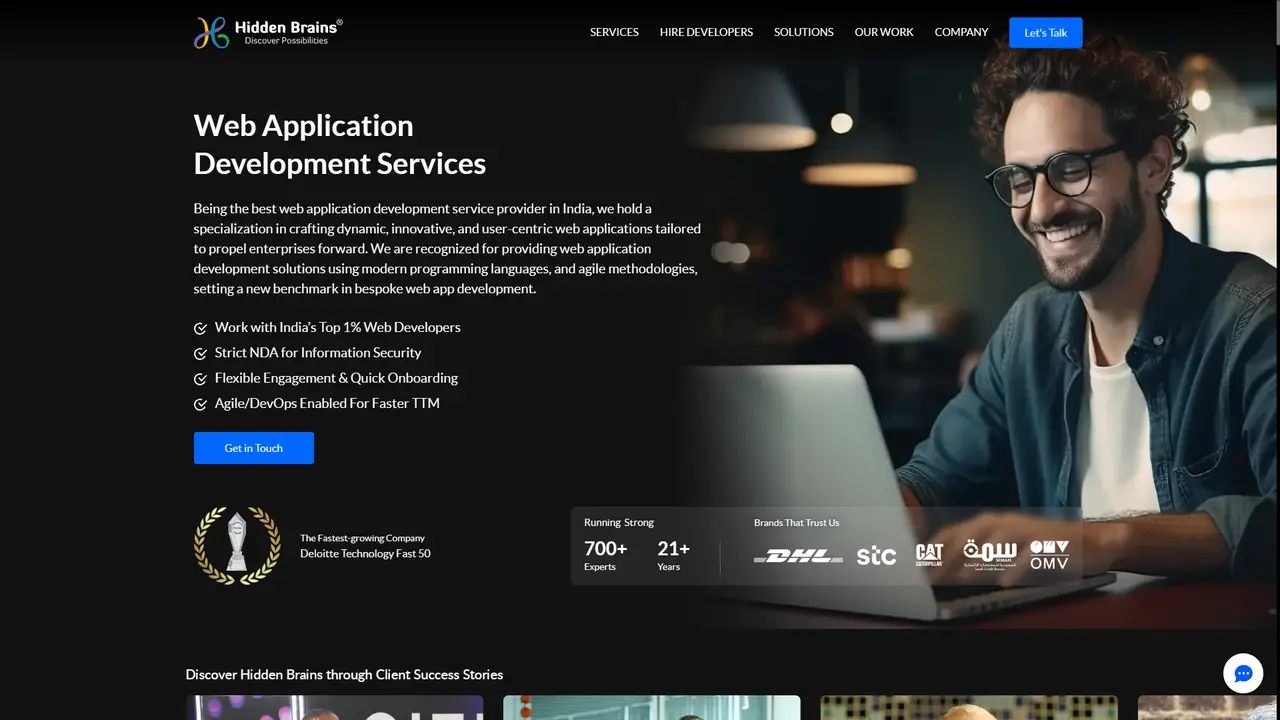Click 'Discover Hidden Brains through Client Success Stories' heading
Screen dimensions: 1280x720
point(344,675)
